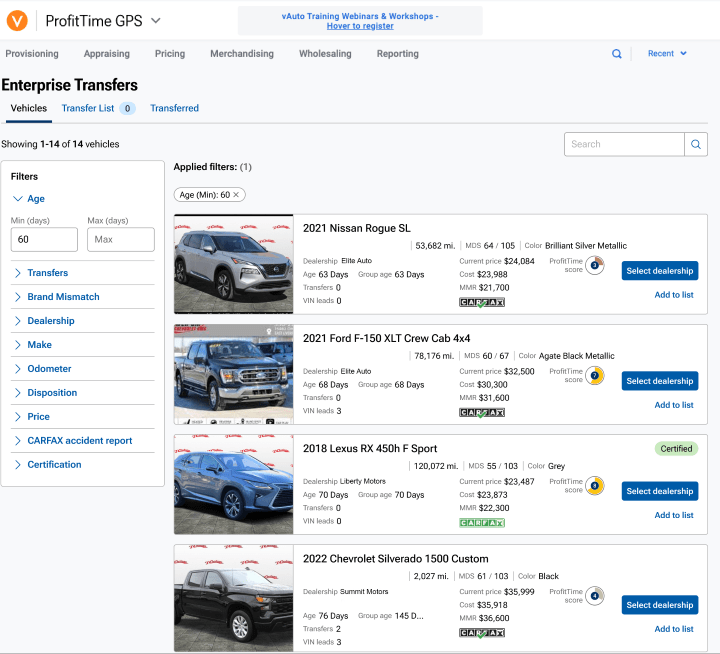This screenshot has width=720, height=654.
Task: Open the Provisioning menu
Action: [x=32, y=54]
